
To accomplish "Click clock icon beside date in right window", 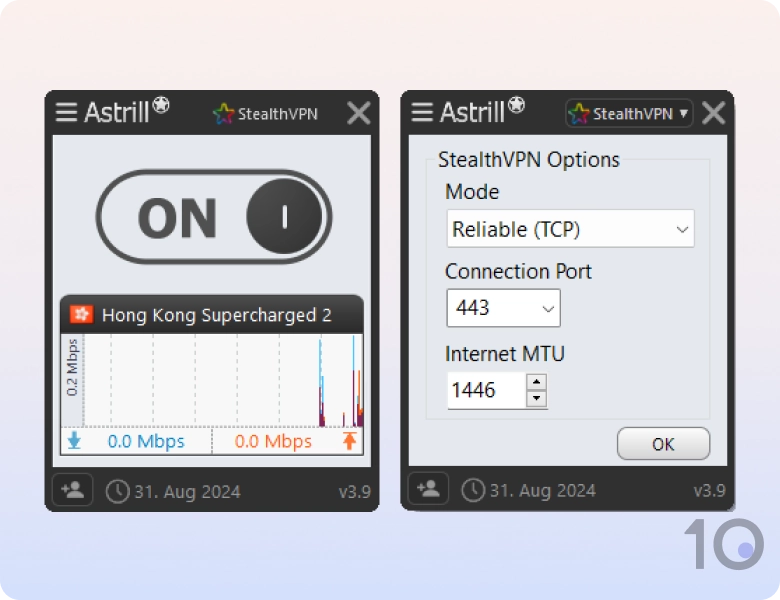I will (472, 490).
